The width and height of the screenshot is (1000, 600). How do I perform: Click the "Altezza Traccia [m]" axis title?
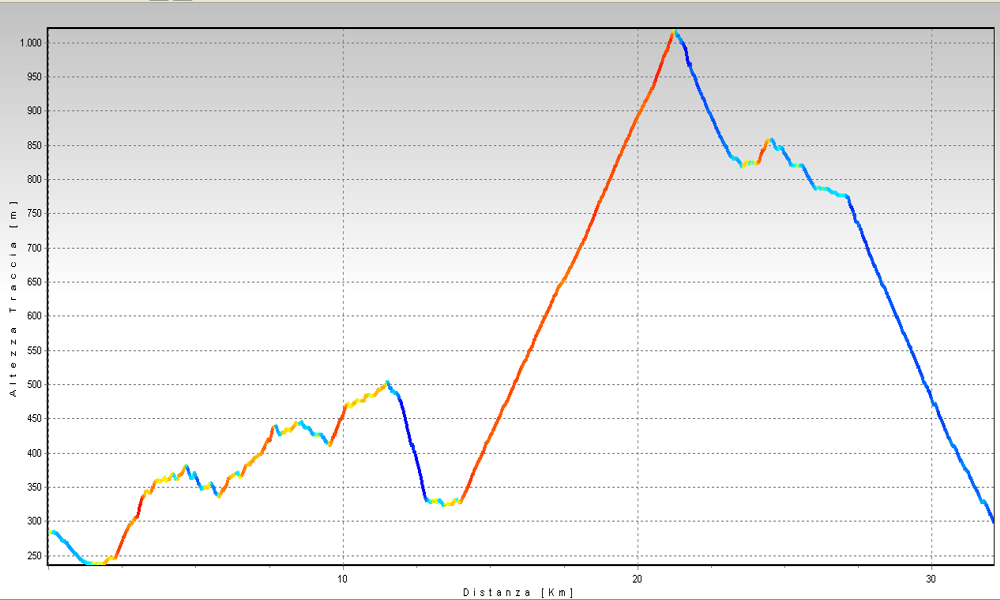[13, 300]
